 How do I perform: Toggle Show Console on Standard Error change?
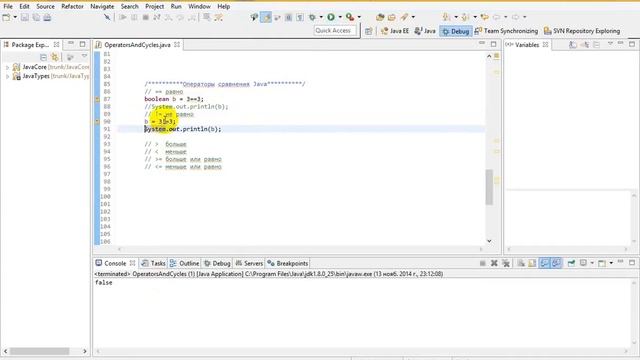pyautogui.click(x=556, y=263)
